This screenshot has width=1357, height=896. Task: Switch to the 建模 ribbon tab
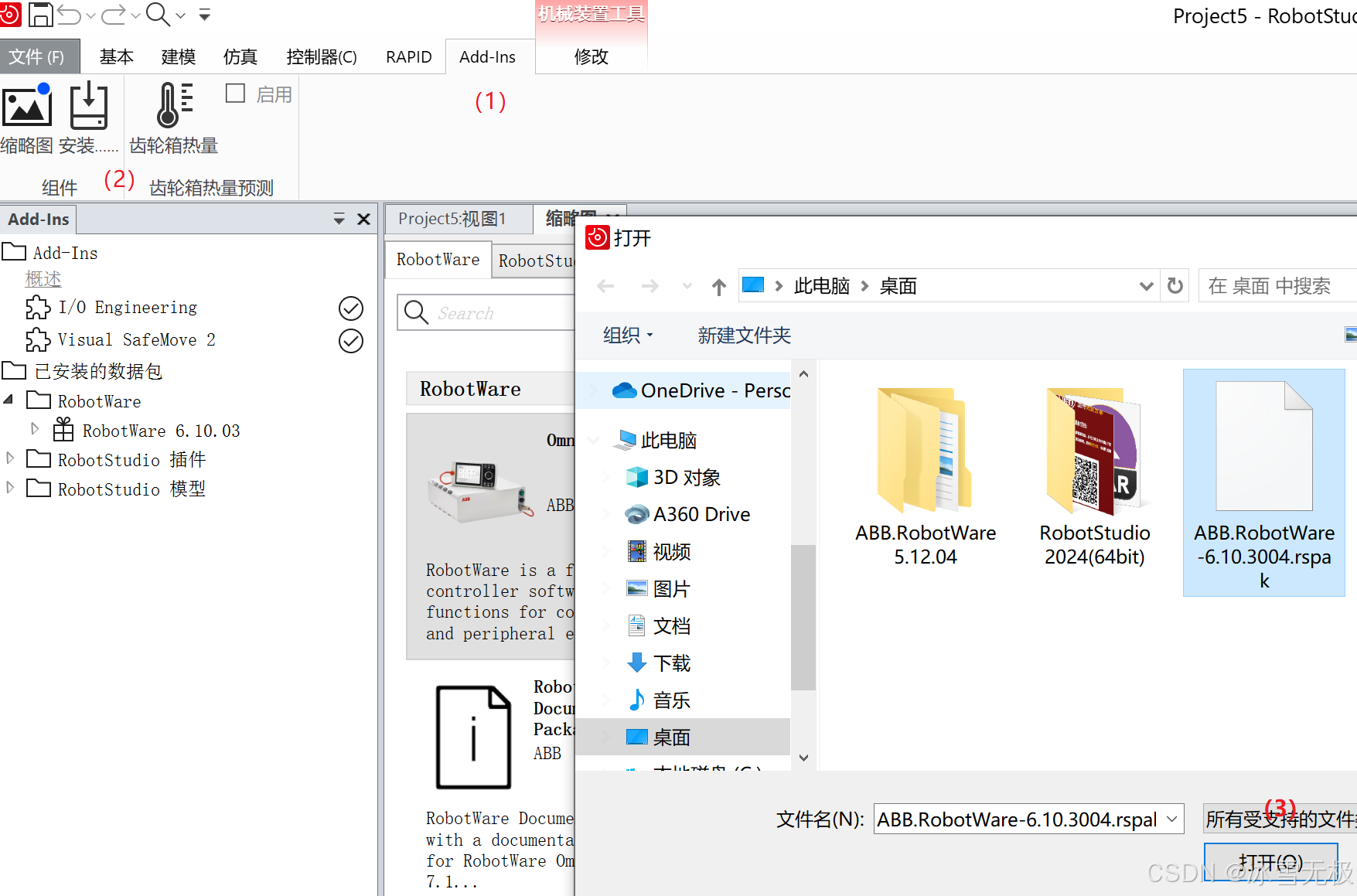coord(179,57)
